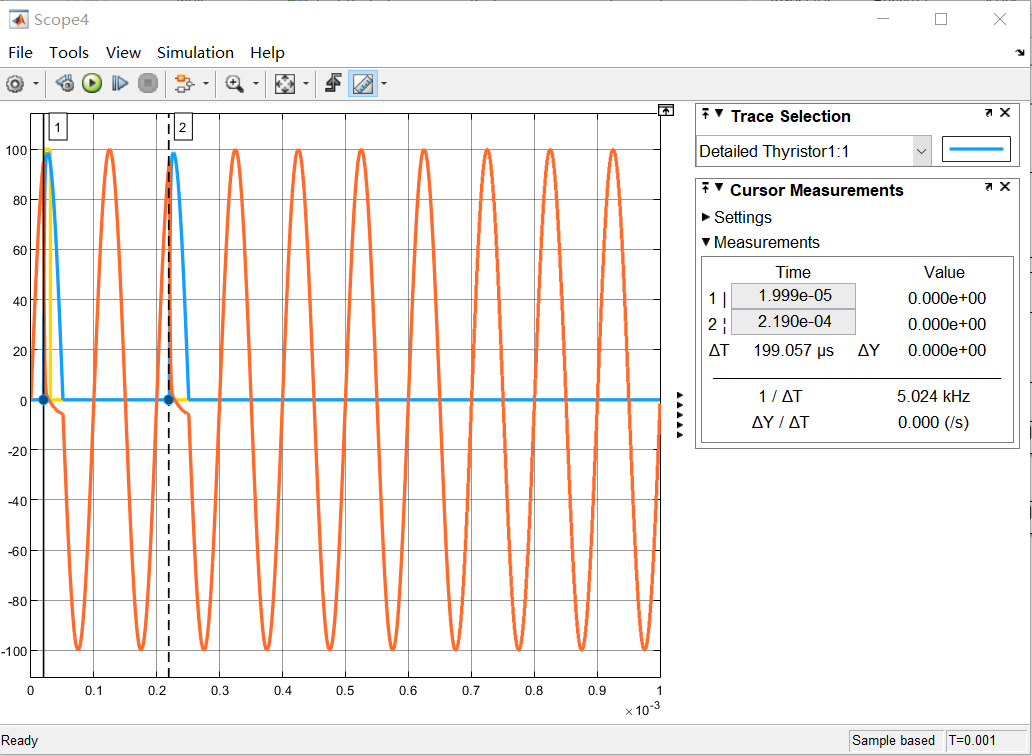Toggle the Cursor Measurements toolbar button
This screenshot has width=1032, height=756.
pos(363,84)
